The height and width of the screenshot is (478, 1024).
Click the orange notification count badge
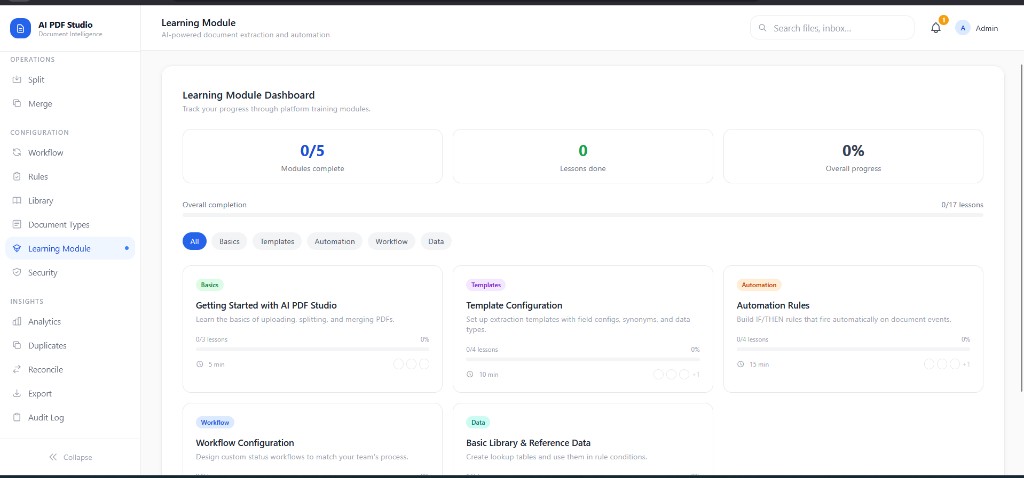[943, 20]
